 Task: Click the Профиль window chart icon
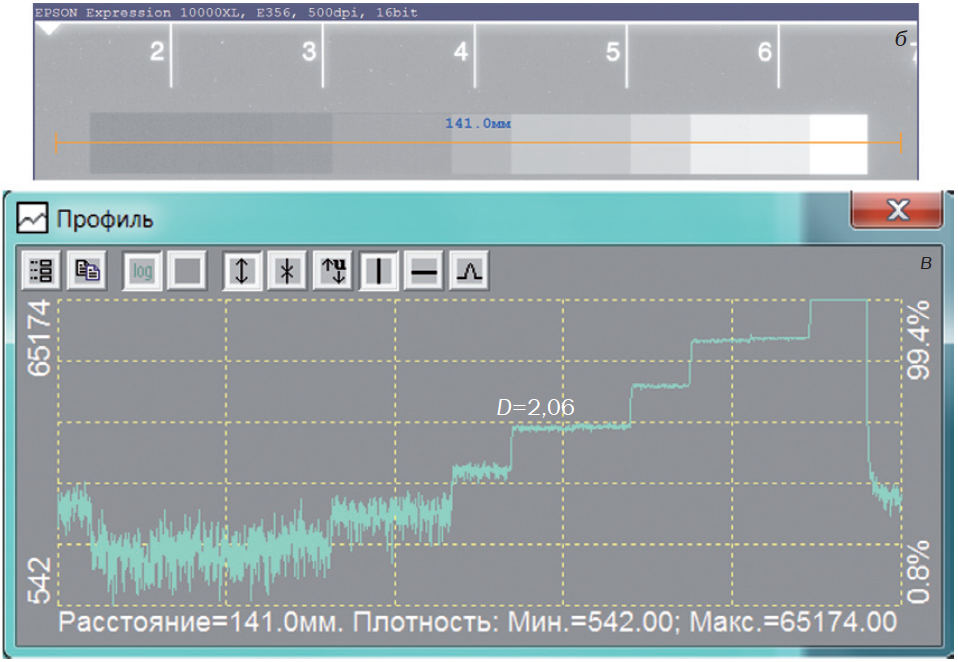33,217
